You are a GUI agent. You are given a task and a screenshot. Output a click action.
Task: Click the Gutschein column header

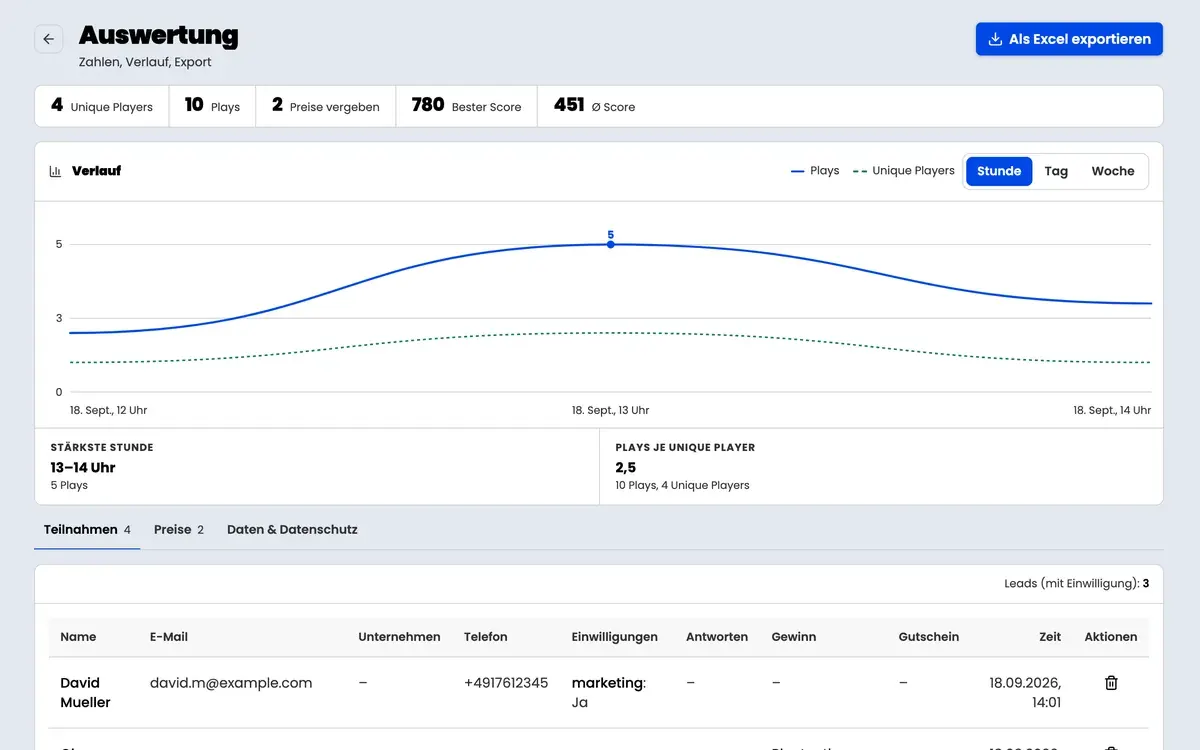pyautogui.click(x=929, y=637)
